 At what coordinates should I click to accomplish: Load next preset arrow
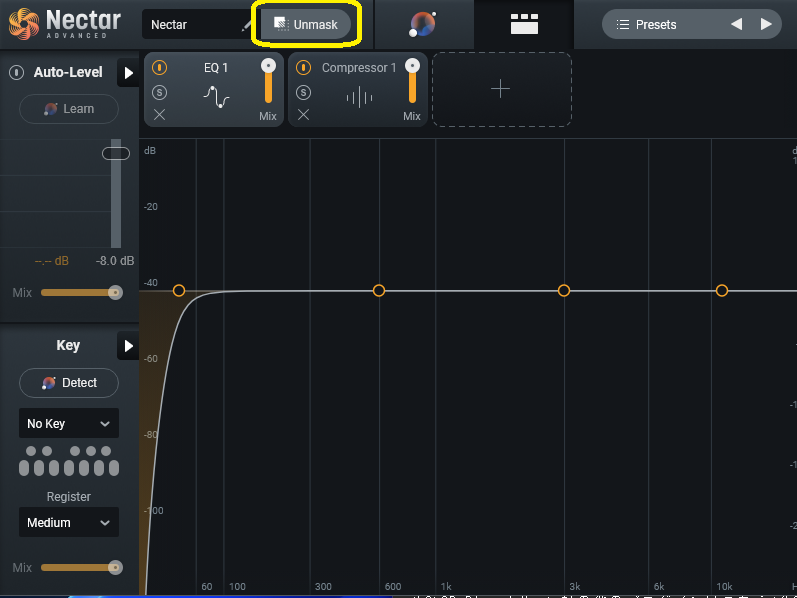(766, 24)
